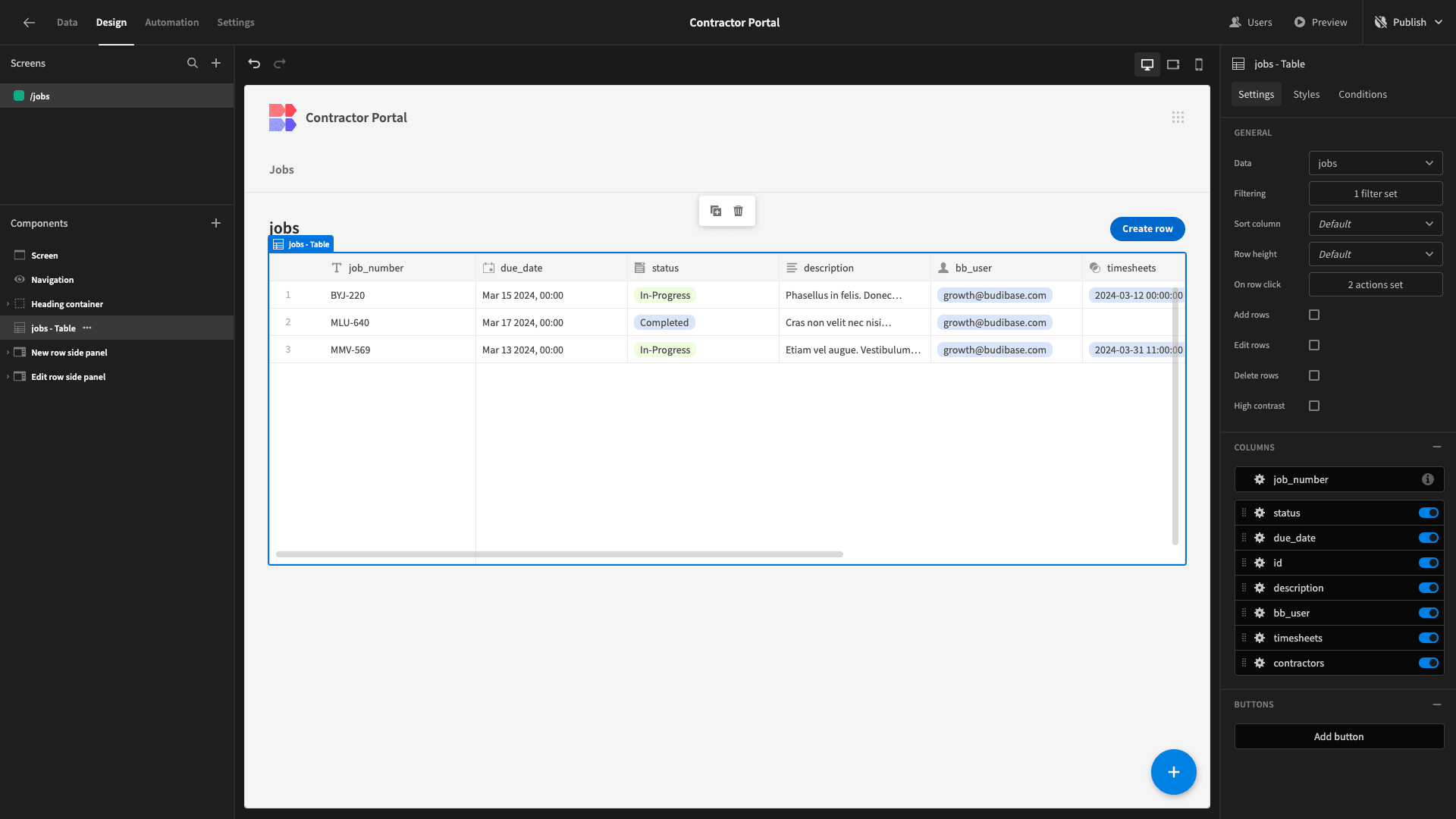Screen dimensions: 1456x819
Task: Open the Data source dropdown showing jobs
Action: coord(1376,163)
